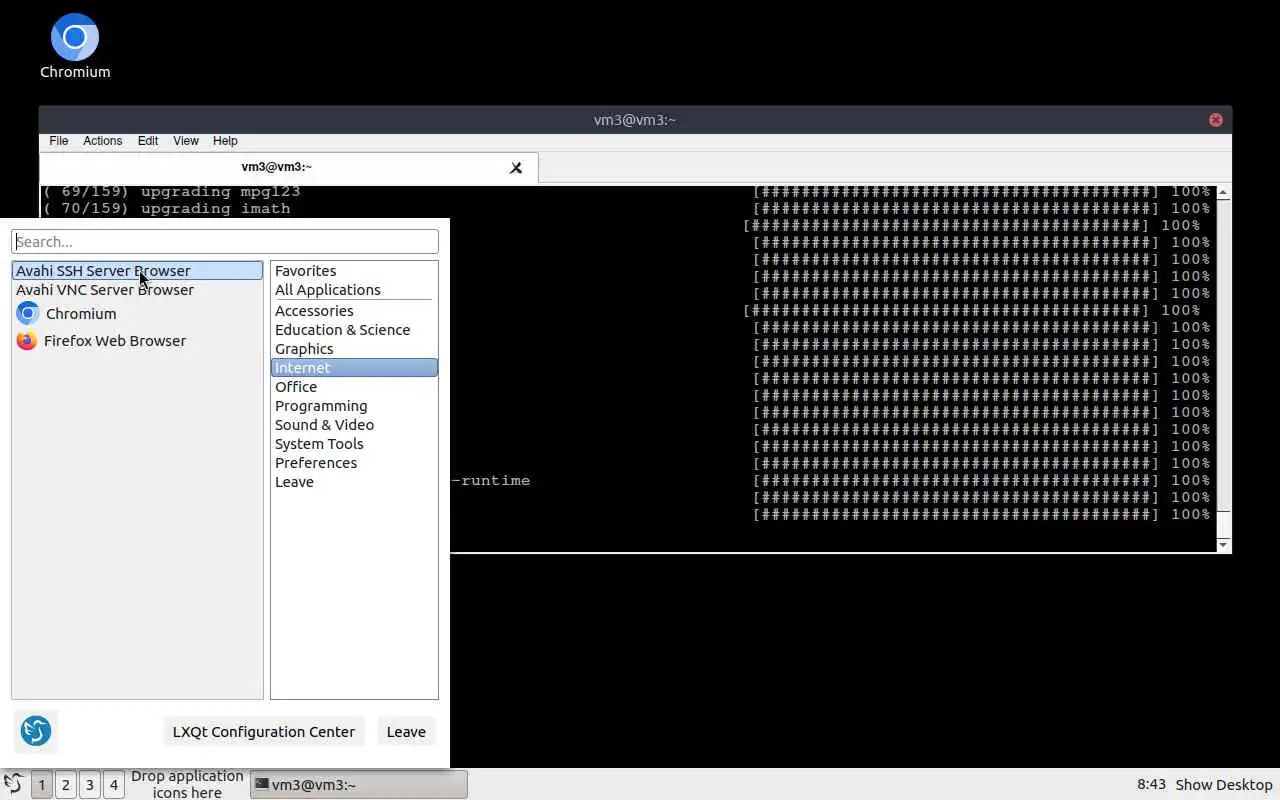
Task: Open the Education & Science category
Action: tap(354, 330)
